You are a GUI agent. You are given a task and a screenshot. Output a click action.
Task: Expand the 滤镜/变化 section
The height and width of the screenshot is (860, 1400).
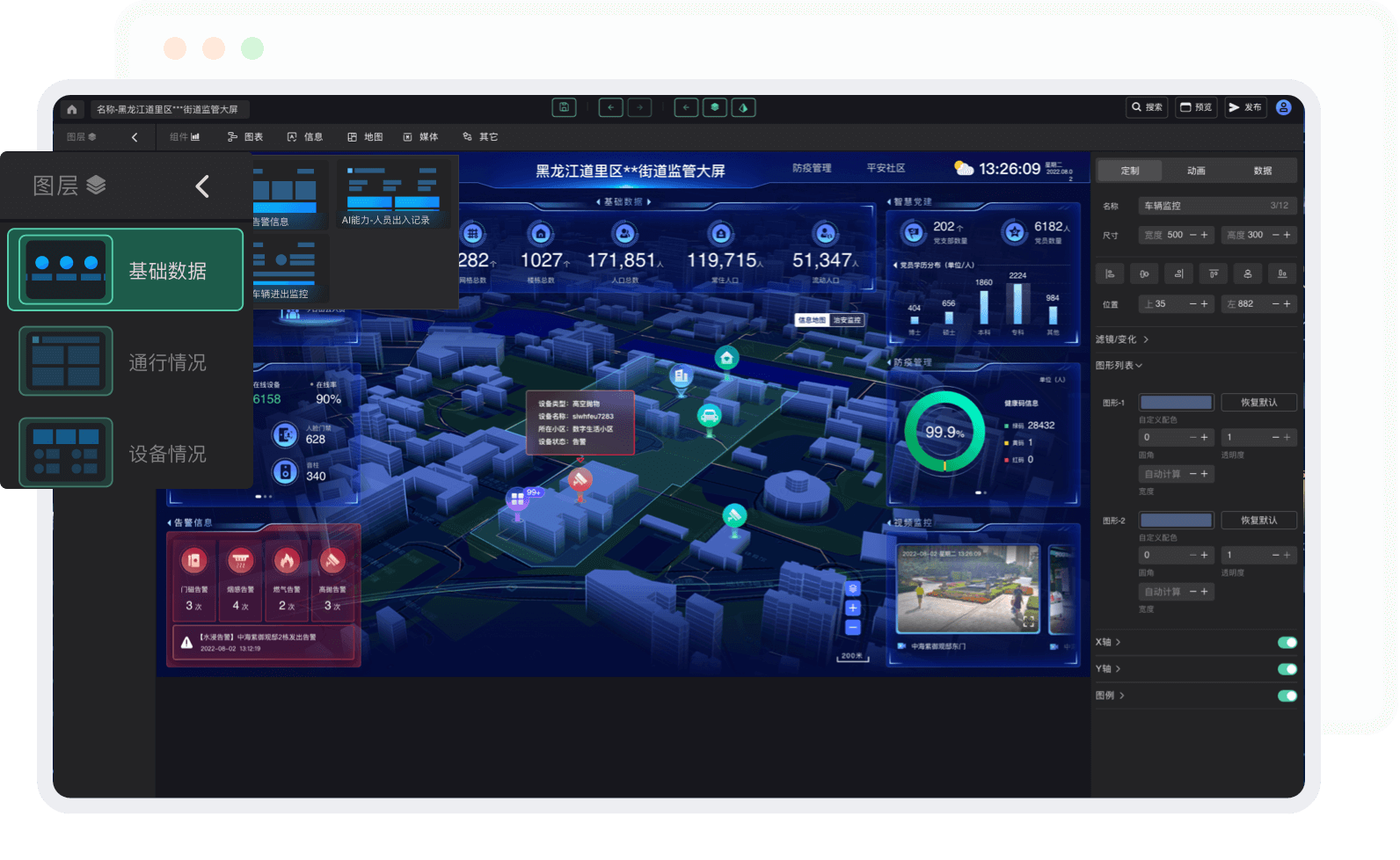pos(1121,339)
